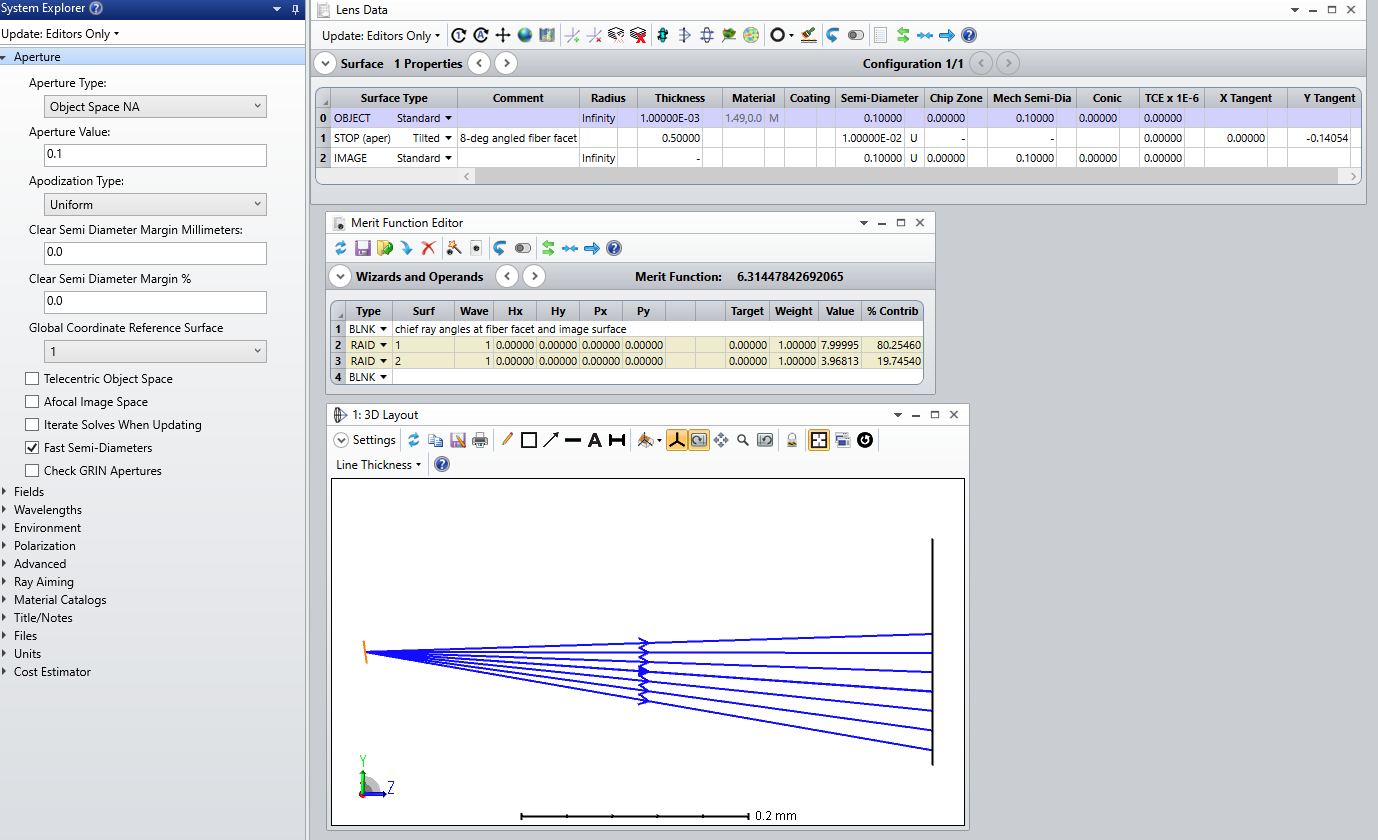The height and width of the screenshot is (840, 1378).
Task: Click the blue help icon in Lens Data toolbar
Action: pos(969,35)
